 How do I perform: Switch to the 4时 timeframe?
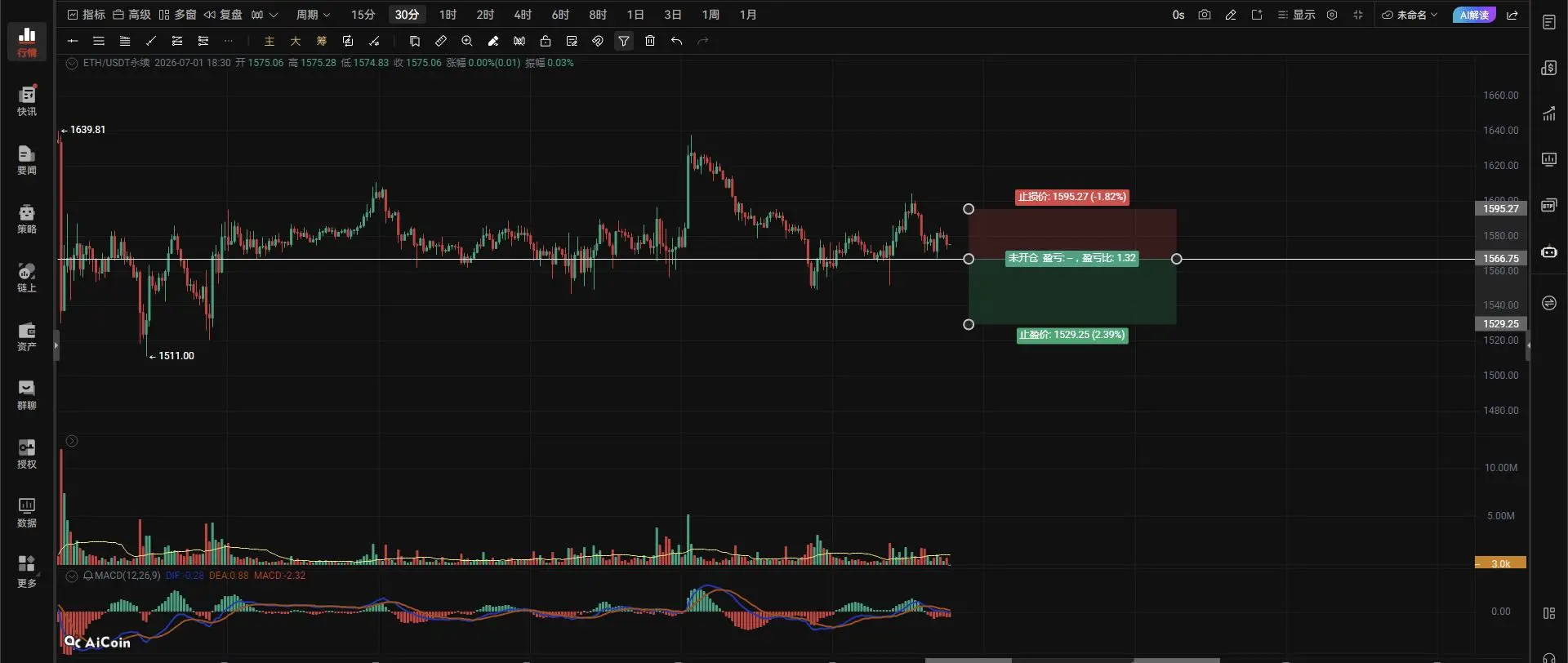point(523,15)
